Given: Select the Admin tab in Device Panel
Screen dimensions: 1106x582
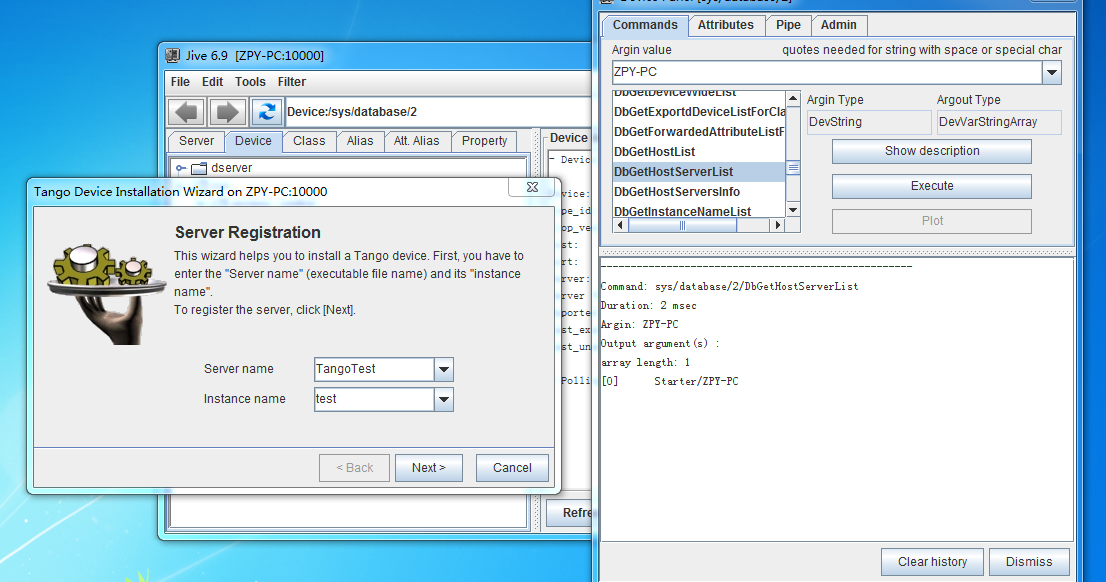Looking at the screenshot, I should point(839,25).
